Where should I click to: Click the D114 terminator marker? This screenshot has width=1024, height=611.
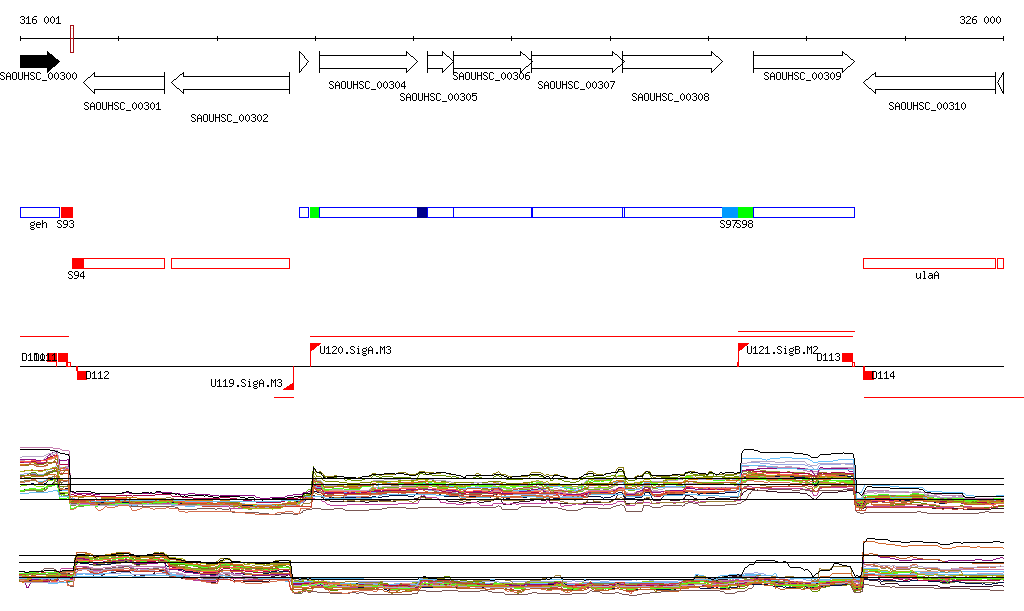click(x=868, y=375)
